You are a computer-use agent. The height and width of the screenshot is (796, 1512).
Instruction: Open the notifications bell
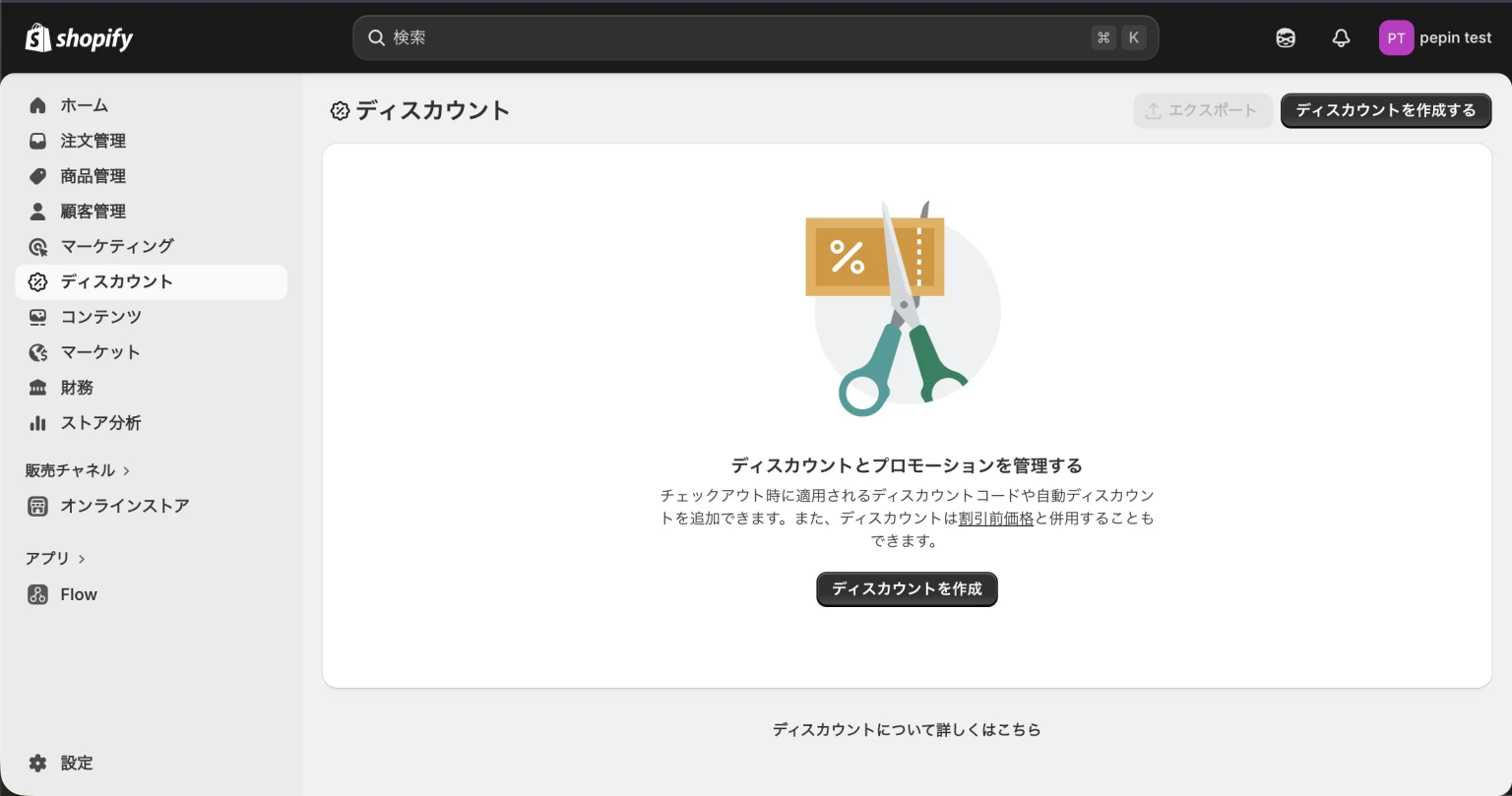pyautogui.click(x=1341, y=37)
